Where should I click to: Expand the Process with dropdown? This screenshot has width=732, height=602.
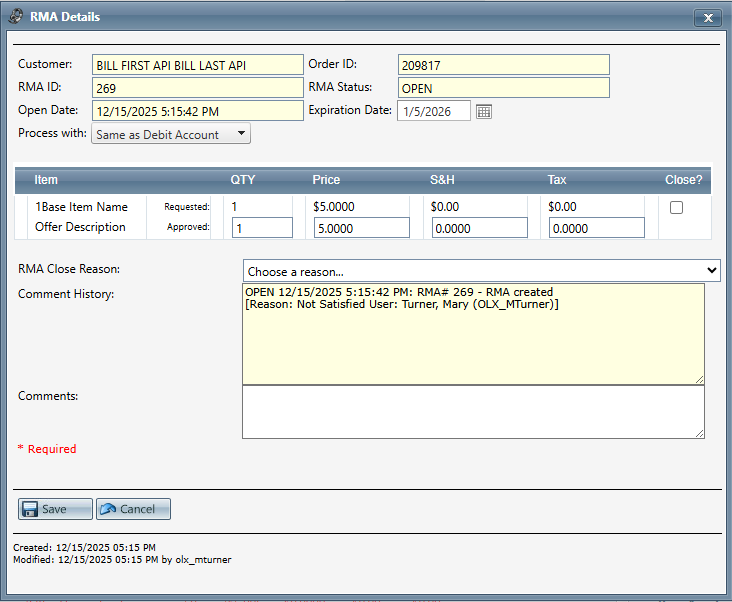171,134
